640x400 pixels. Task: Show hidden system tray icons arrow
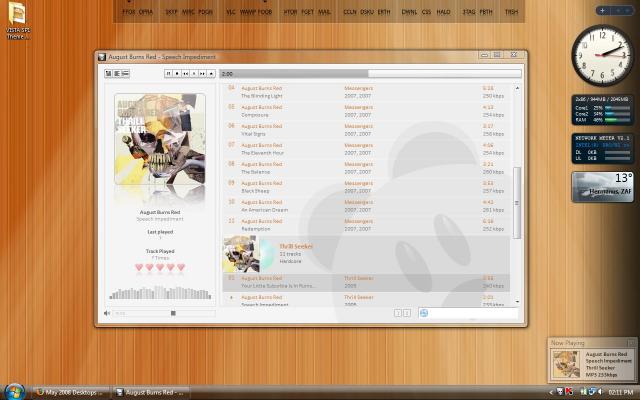(x=551, y=392)
